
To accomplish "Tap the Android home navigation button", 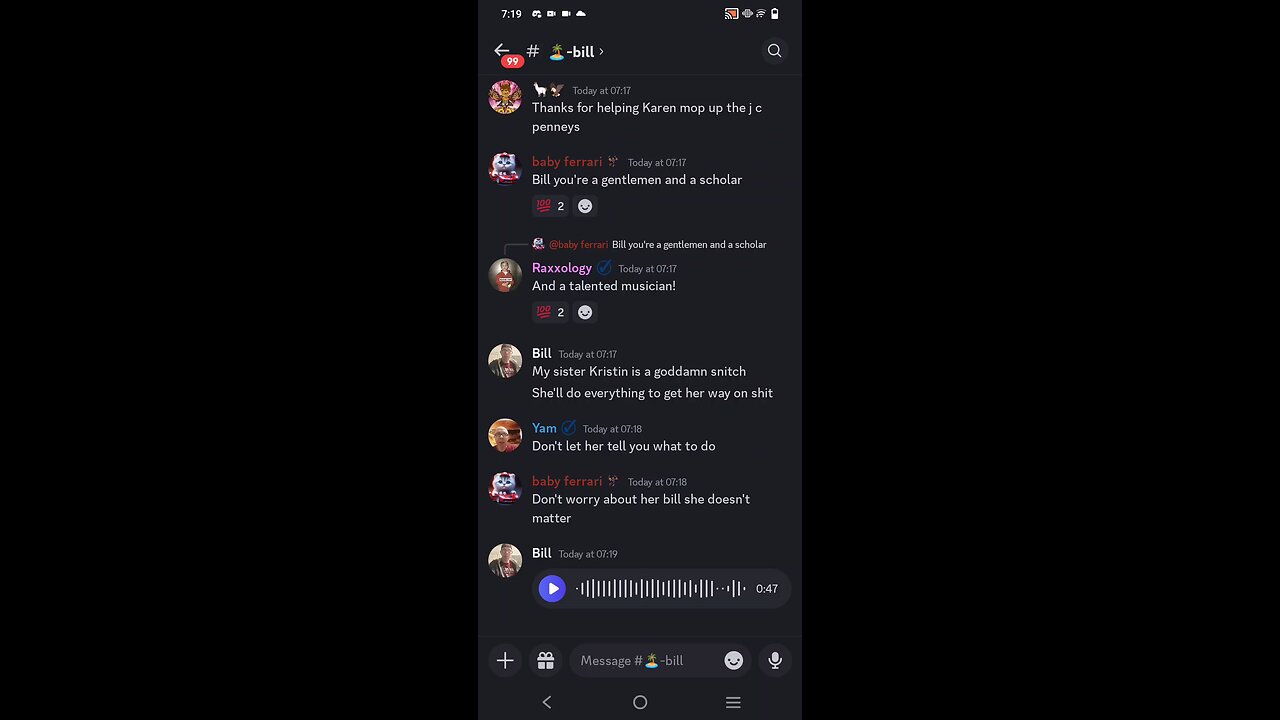I will pyautogui.click(x=640, y=702).
